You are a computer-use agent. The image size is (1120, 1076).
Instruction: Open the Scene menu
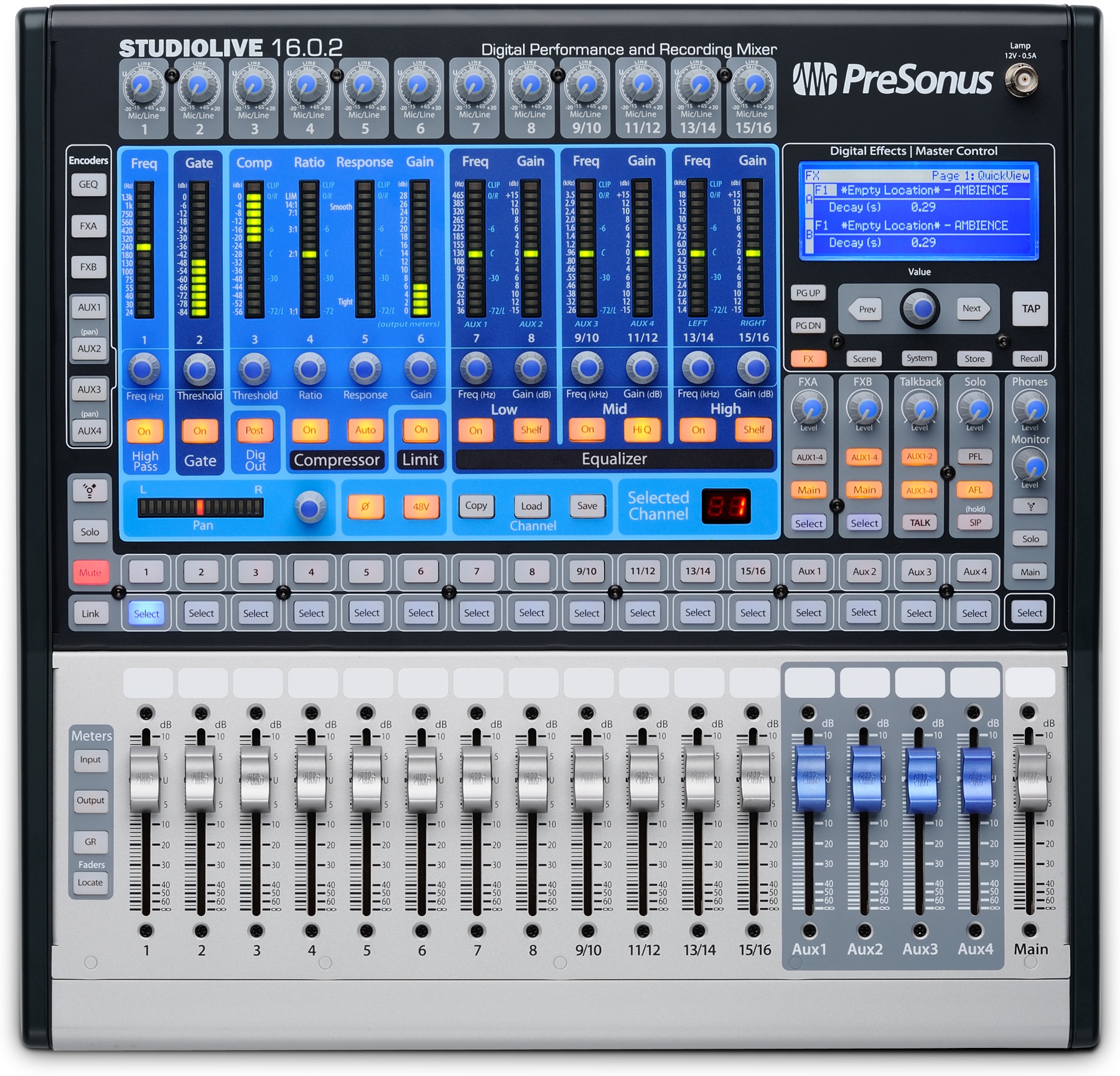(x=864, y=358)
